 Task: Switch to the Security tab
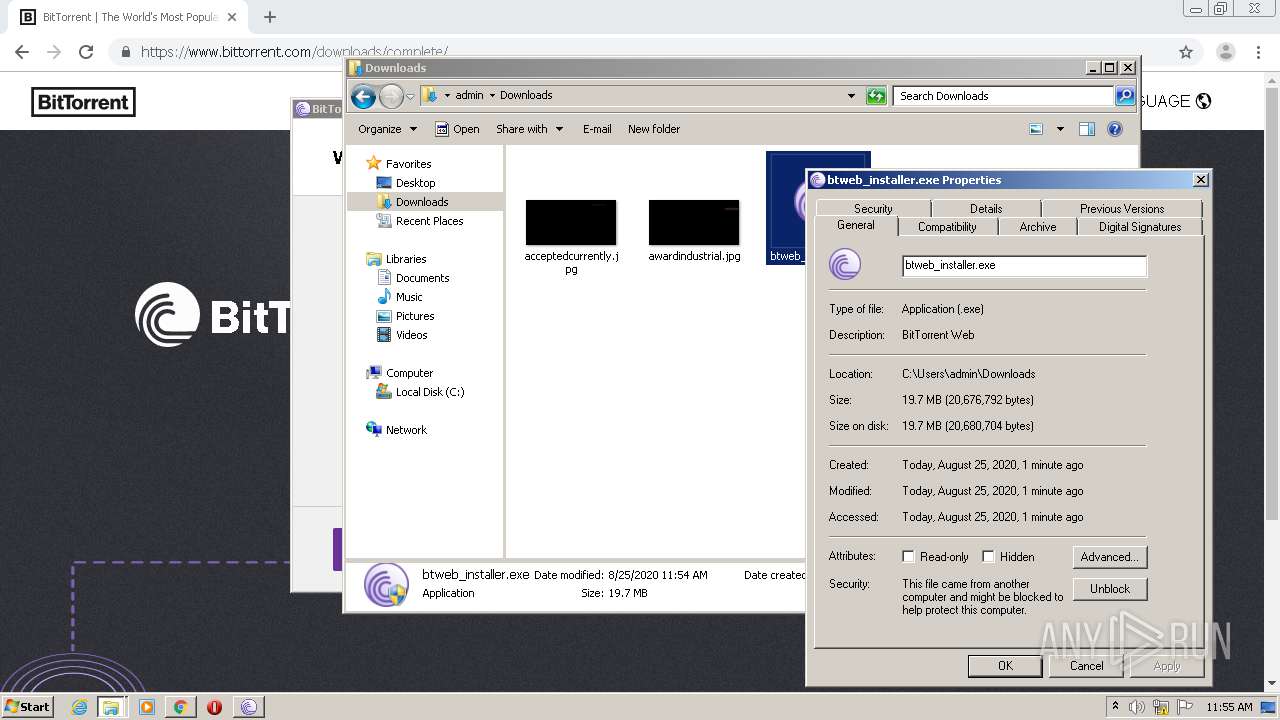[873, 208]
